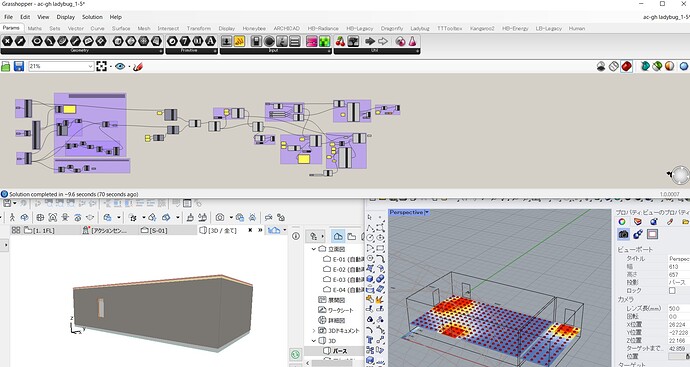This screenshot has width=690, height=367.
Task: Open Grasshopper file with green folder icon
Action: (6, 66)
